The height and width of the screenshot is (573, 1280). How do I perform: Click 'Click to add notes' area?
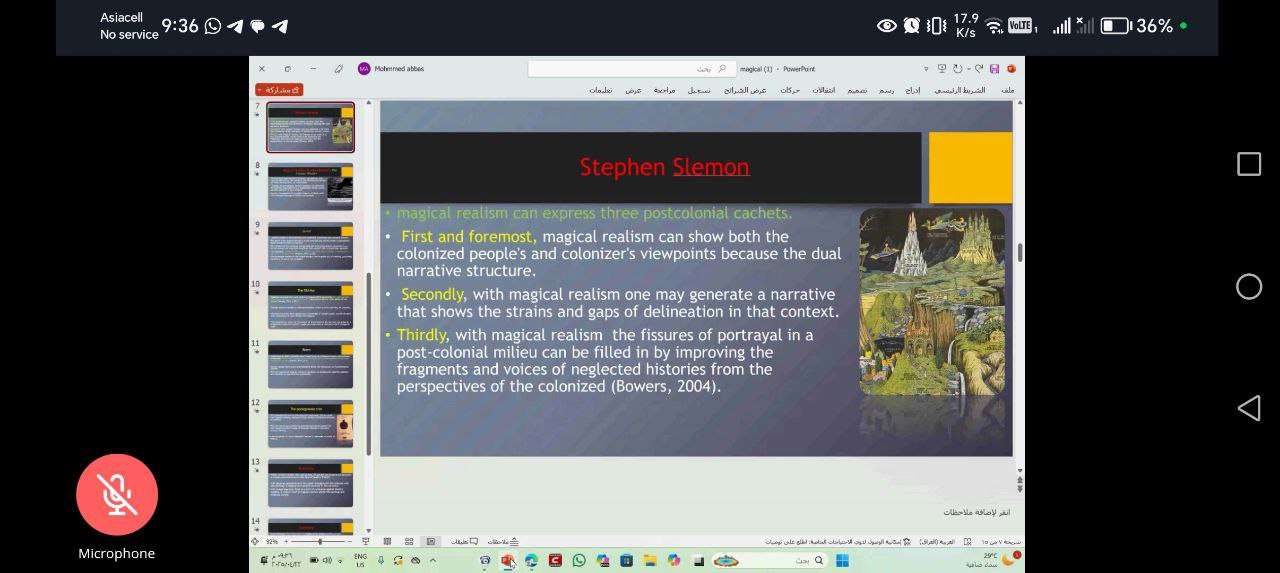click(976, 512)
